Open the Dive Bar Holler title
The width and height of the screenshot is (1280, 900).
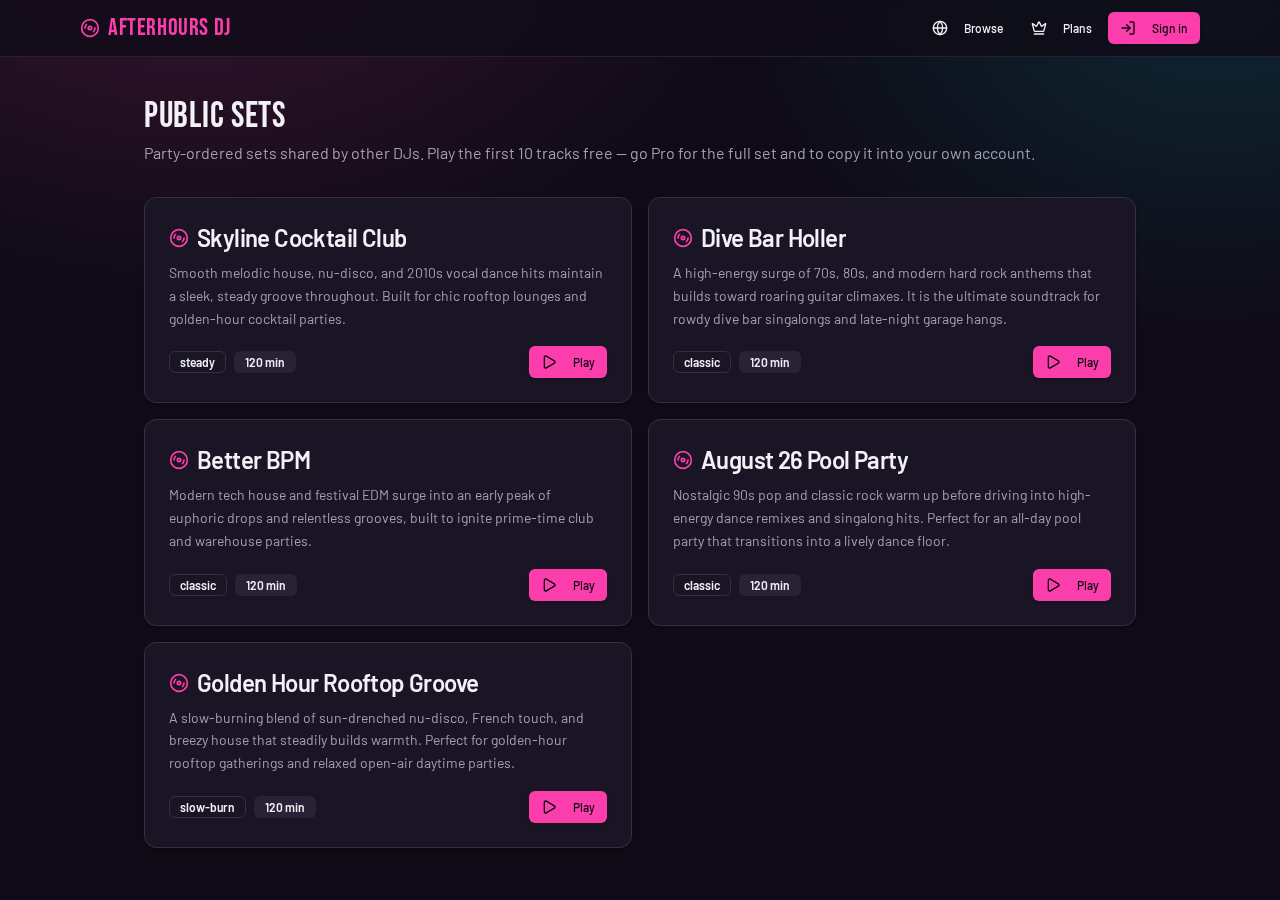pyautogui.click(x=773, y=238)
